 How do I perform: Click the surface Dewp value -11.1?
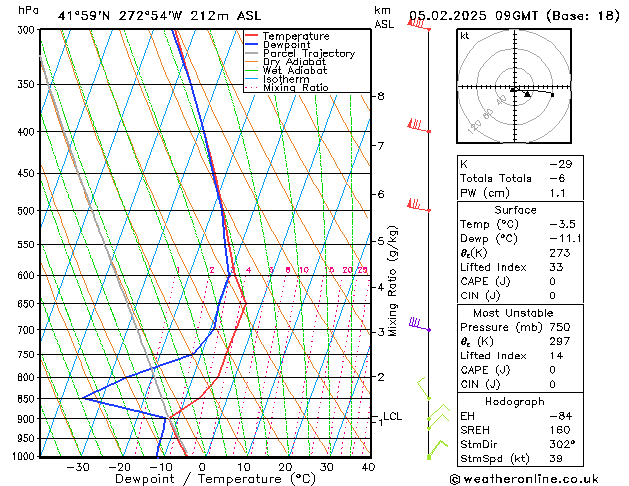[x=565, y=239]
